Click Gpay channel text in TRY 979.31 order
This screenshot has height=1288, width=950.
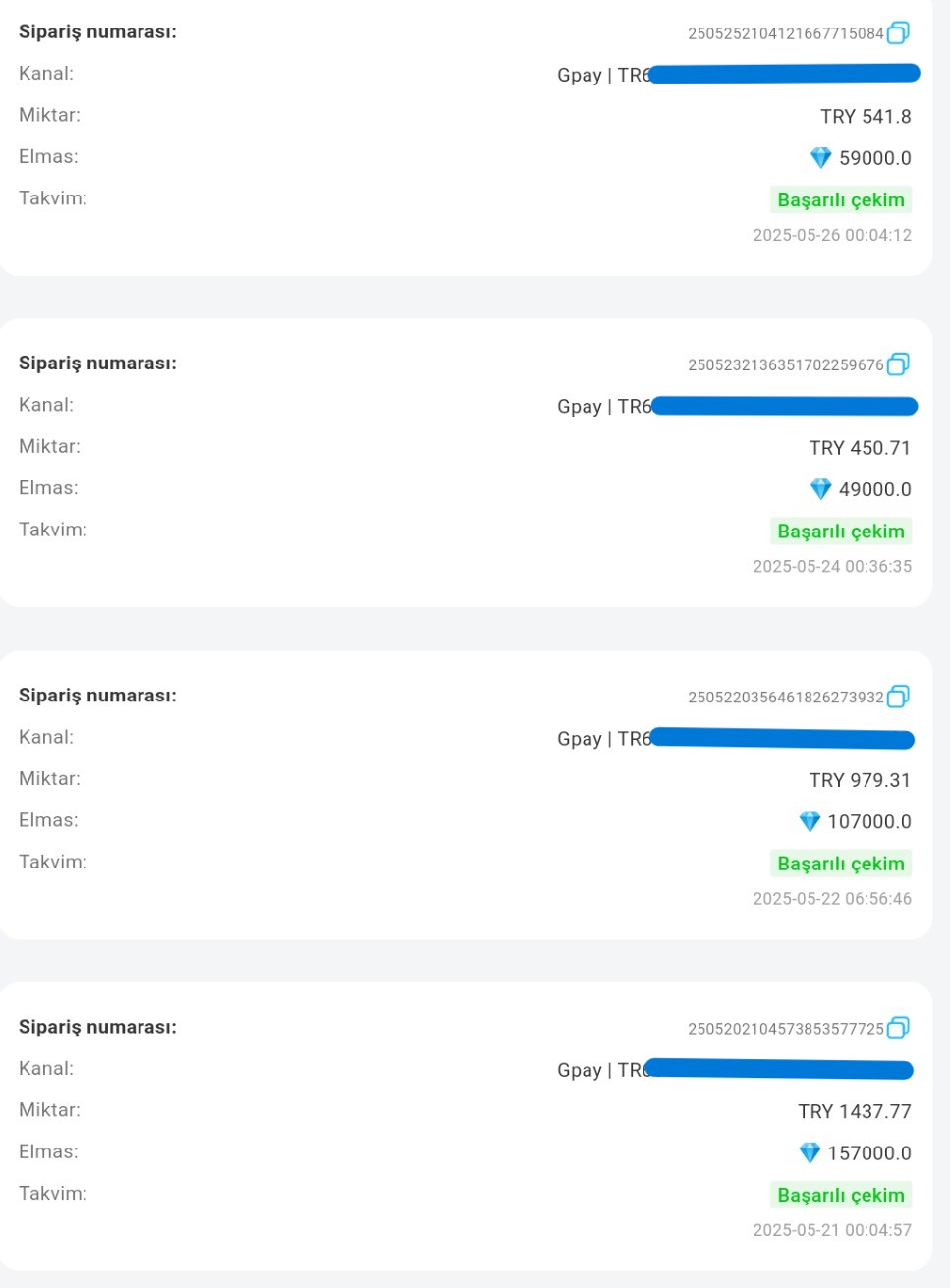pyautogui.click(x=604, y=739)
